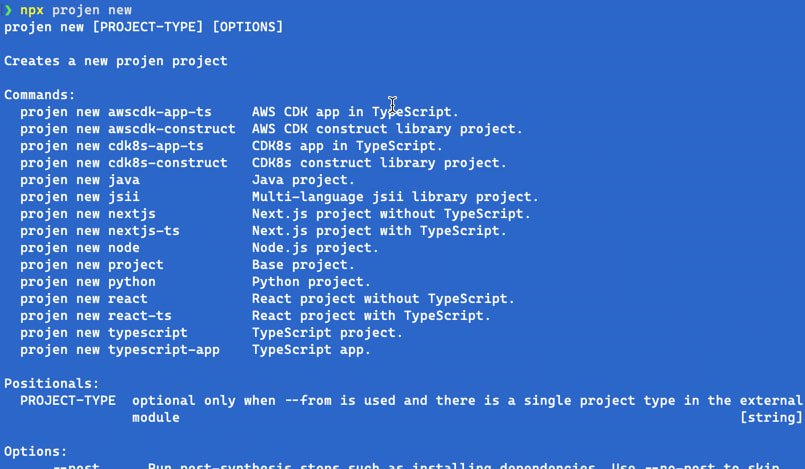Click the text 'Creates a new projen project'
The width and height of the screenshot is (805, 469).
click(x=116, y=61)
